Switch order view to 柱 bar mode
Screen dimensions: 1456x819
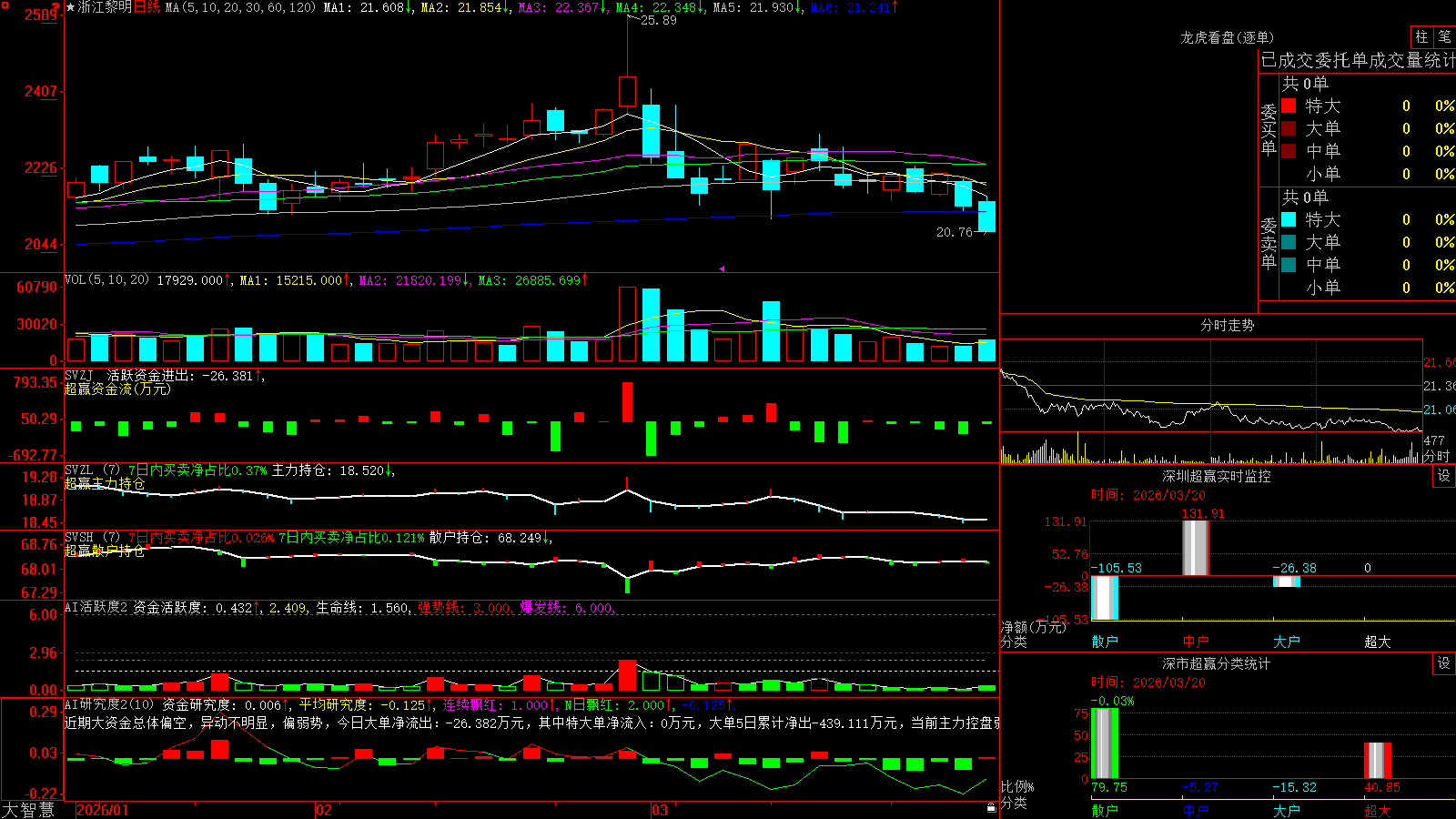(x=1421, y=36)
